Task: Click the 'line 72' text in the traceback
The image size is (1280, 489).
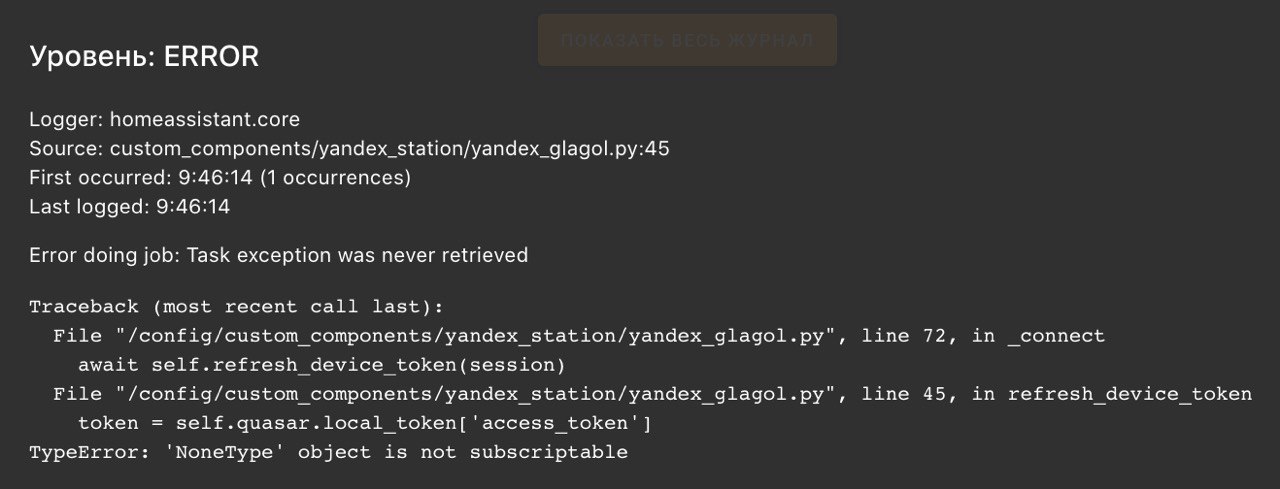Action: click(x=906, y=336)
